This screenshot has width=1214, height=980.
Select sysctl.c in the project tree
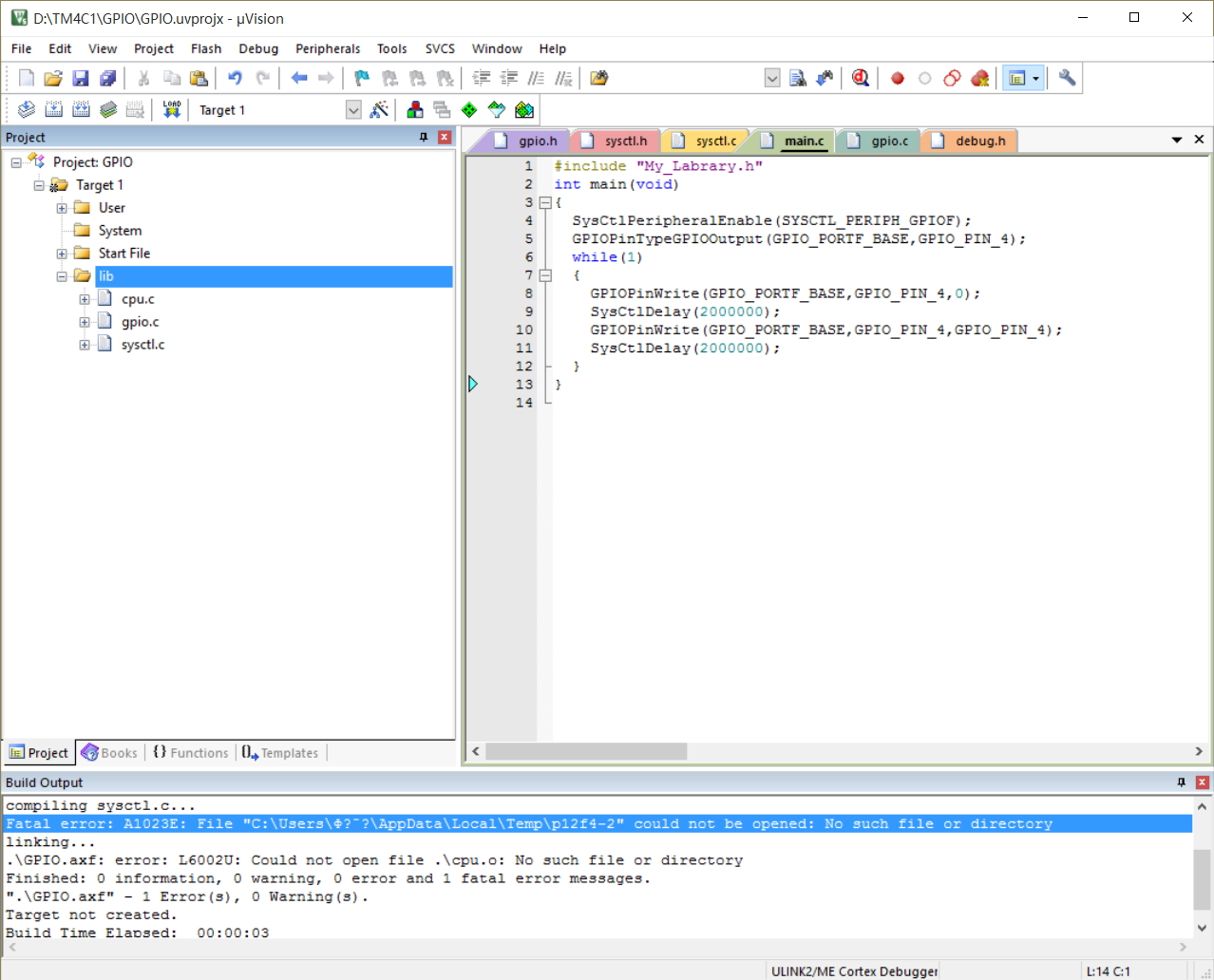coord(142,345)
